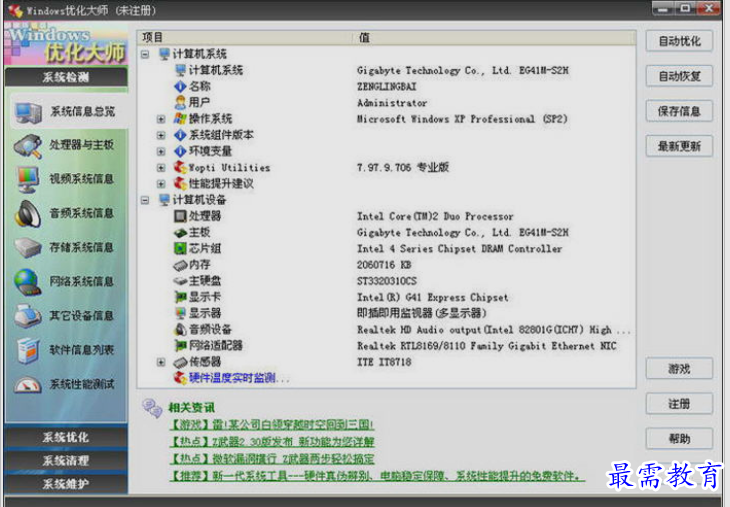
Task: Click the 用户 person icon in tree
Action: pyautogui.click(x=180, y=102)
